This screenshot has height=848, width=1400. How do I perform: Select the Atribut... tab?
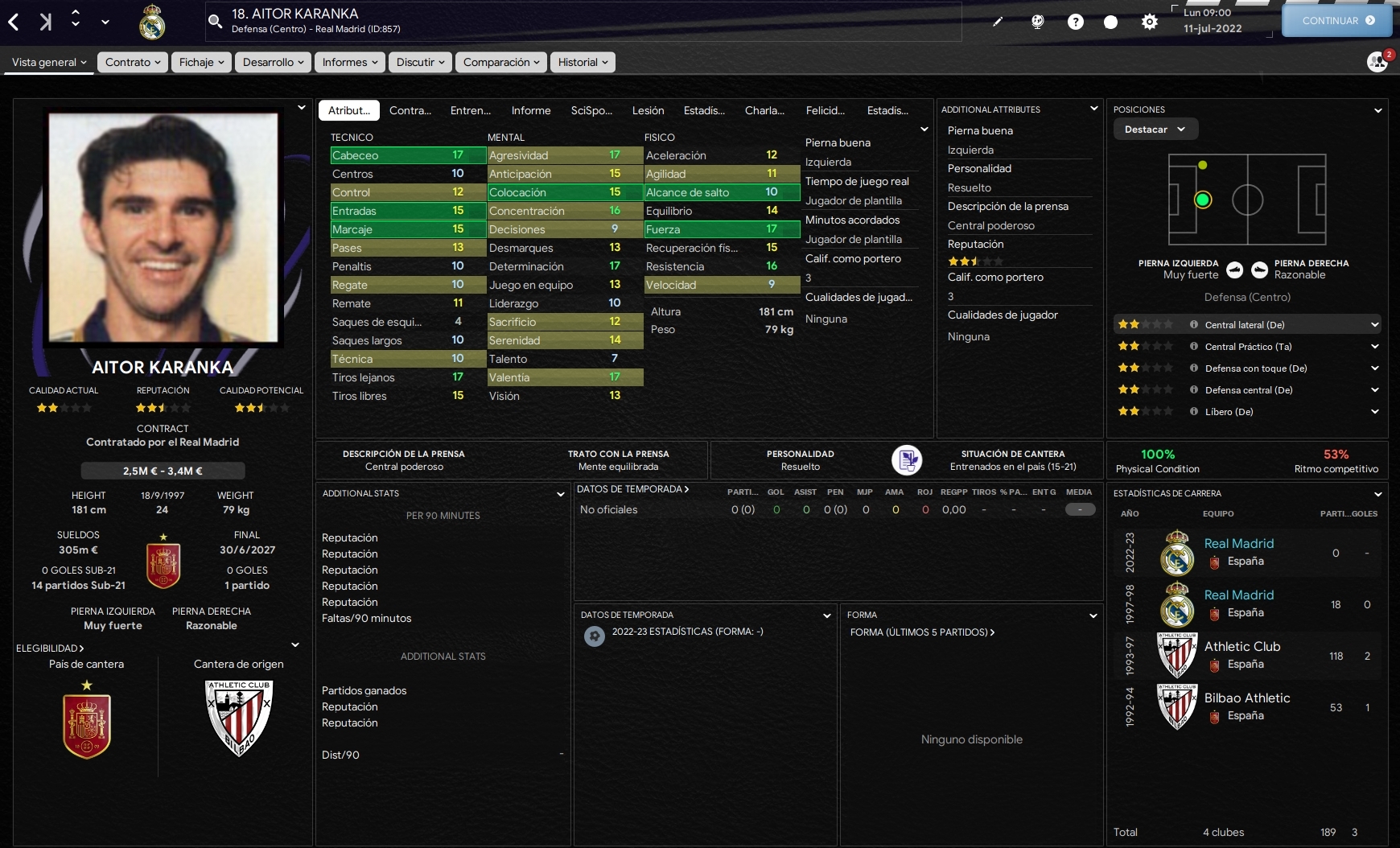[x=349, y=110]
